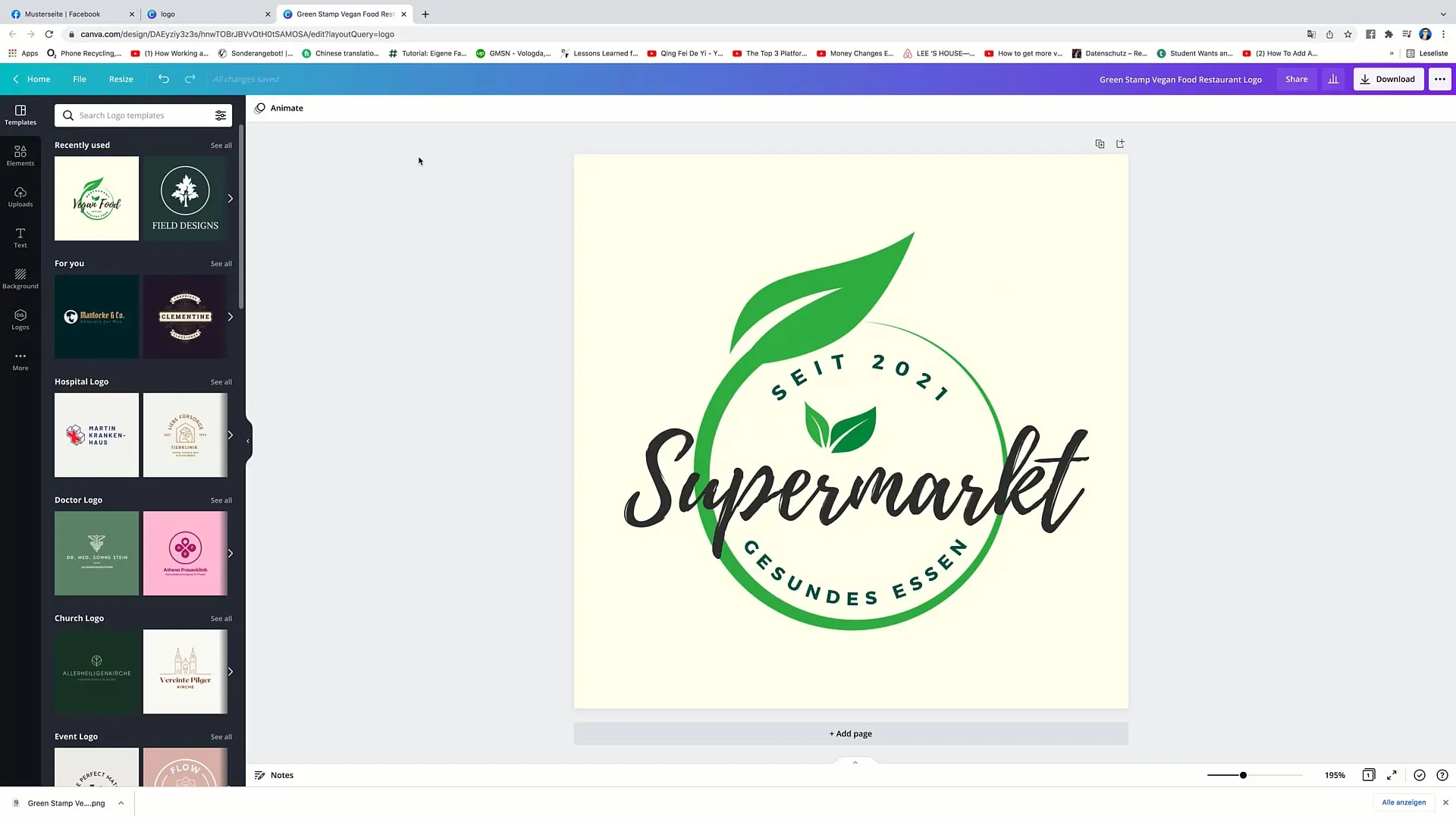Open the Elements sidebar panel
This screenshot has width=1456, height=819.
[20, 155]
